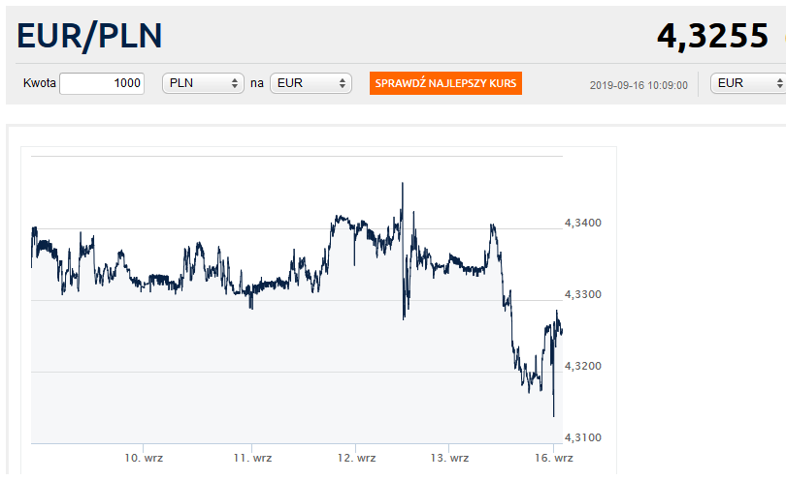Pick the '13. wrz' date marker
Image resolution: width=786 pixels, height=480 pixels.
[x=449, y=458]
